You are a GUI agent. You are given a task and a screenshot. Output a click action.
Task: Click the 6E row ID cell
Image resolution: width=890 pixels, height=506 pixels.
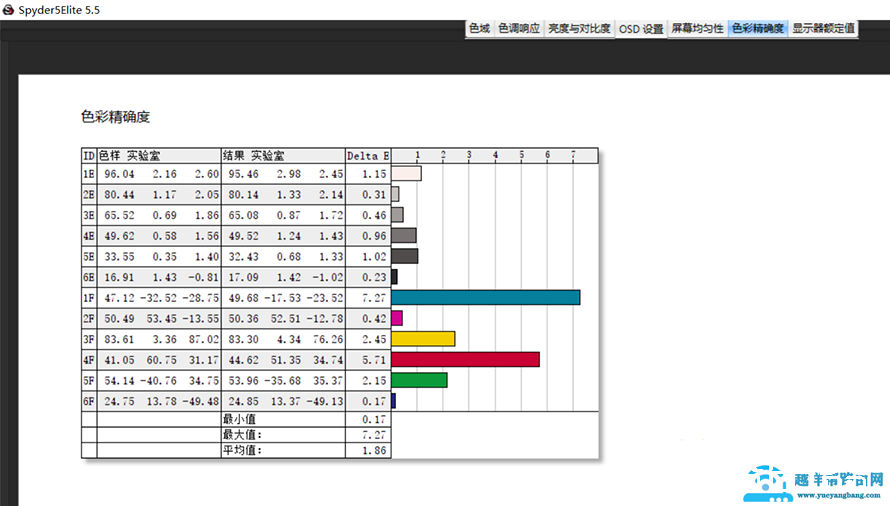tap(89, 277)
